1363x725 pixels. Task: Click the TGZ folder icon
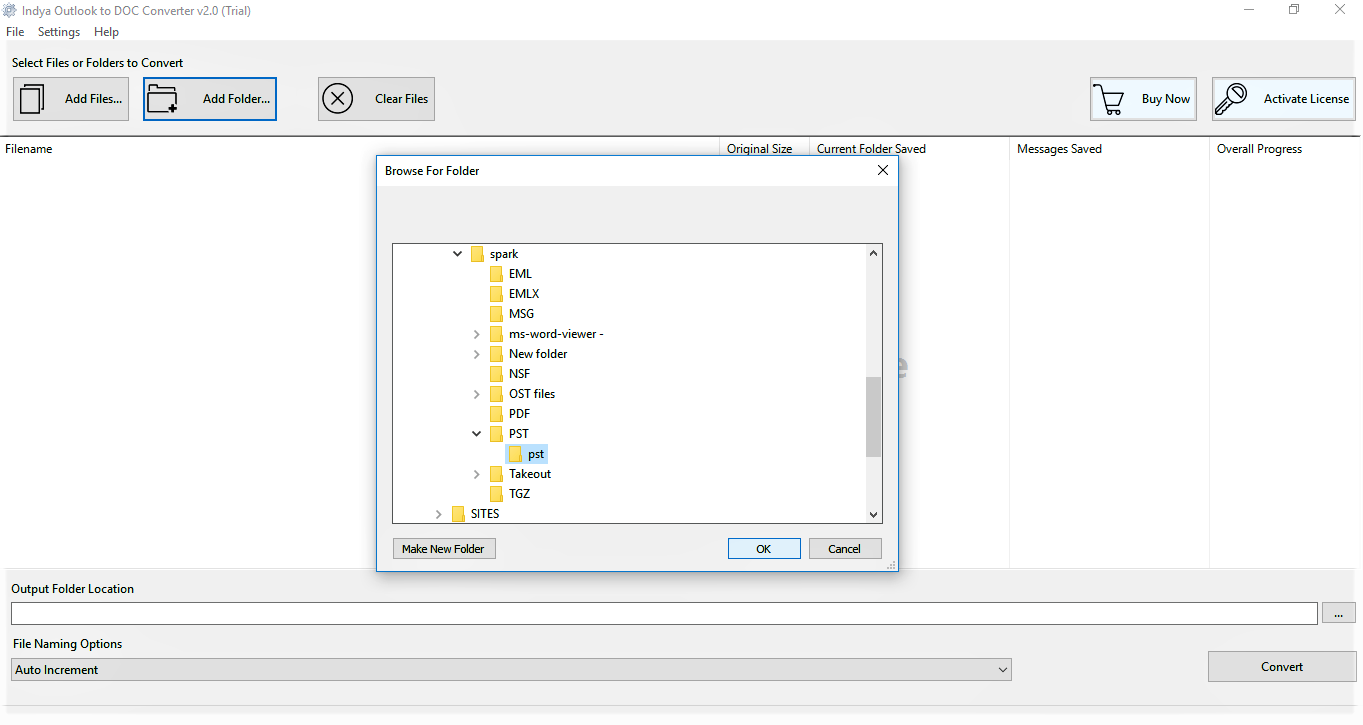[x=496, y=494]
